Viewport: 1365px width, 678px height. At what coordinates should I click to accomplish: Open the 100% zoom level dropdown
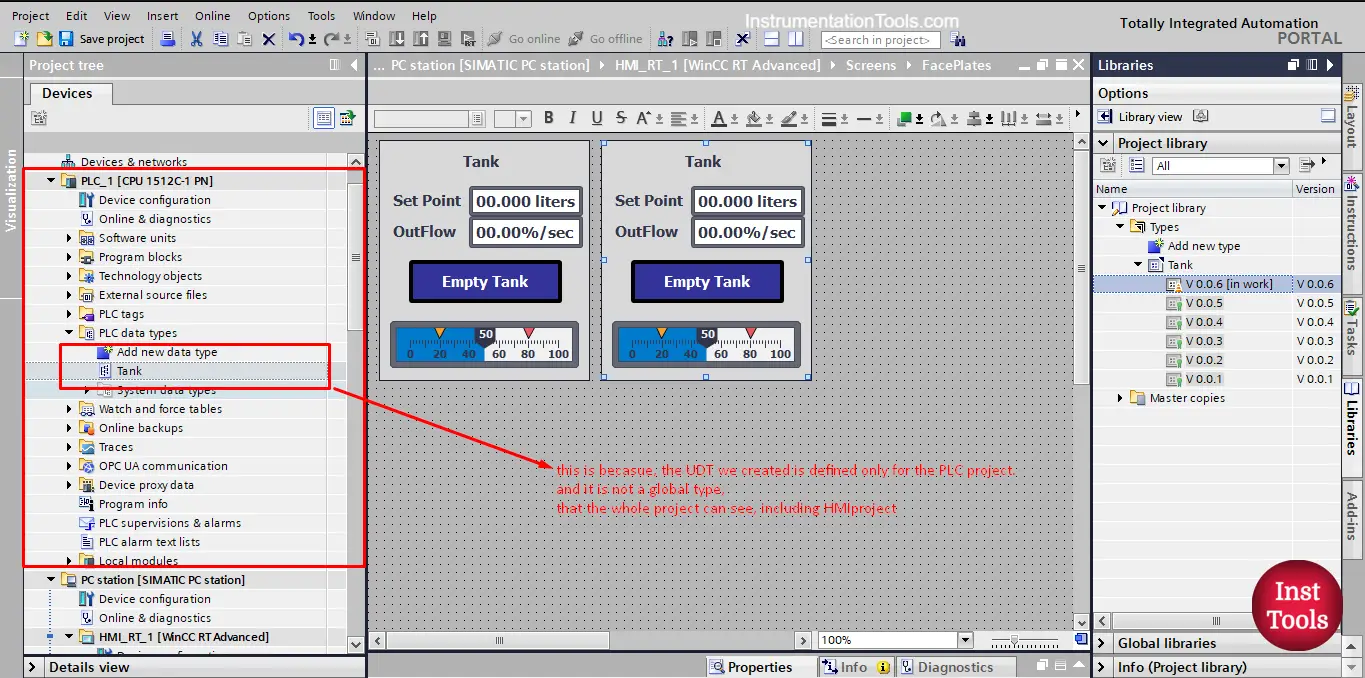tap(965, 640)
